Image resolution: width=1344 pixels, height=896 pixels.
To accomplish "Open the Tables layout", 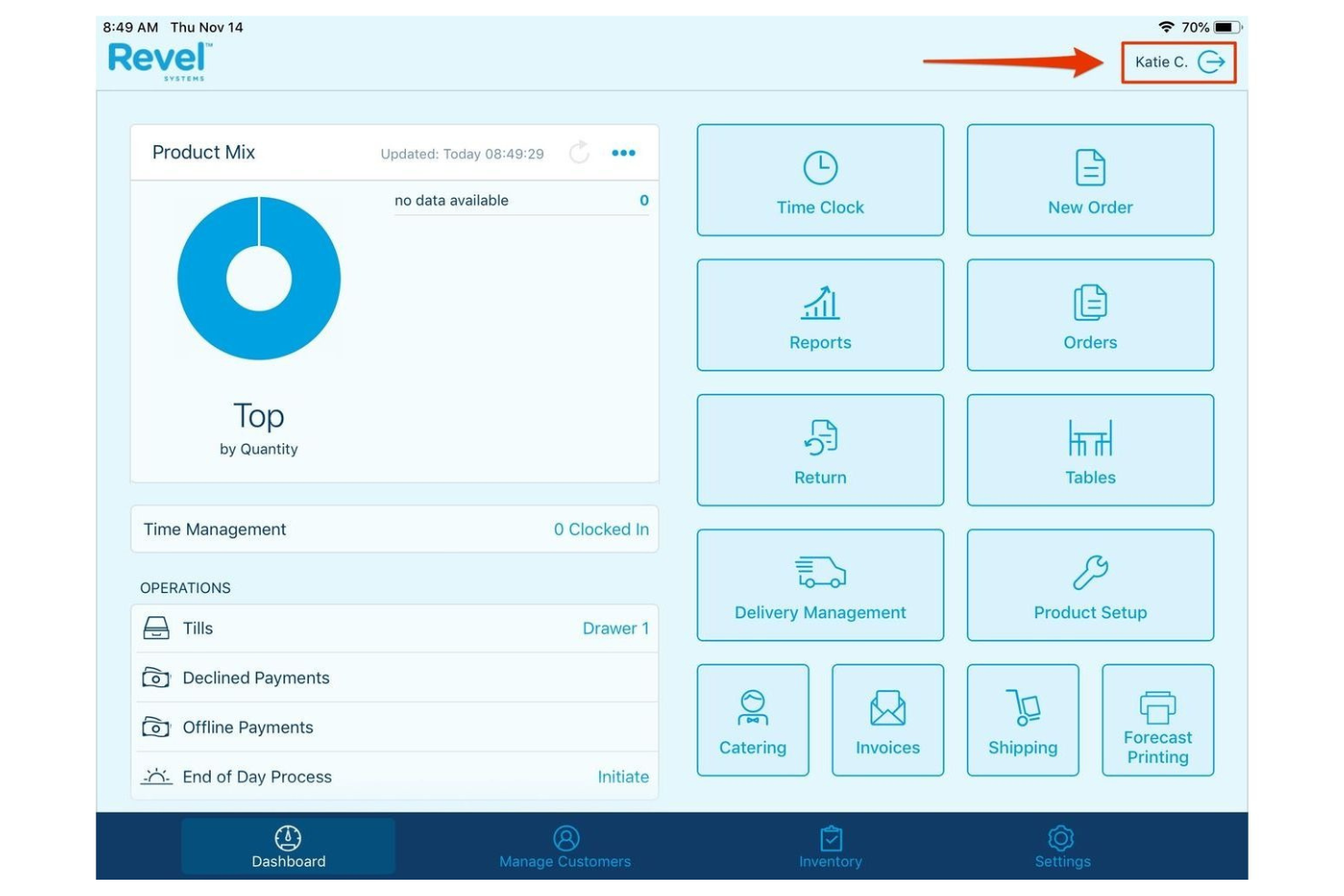I will point(1090,449).
